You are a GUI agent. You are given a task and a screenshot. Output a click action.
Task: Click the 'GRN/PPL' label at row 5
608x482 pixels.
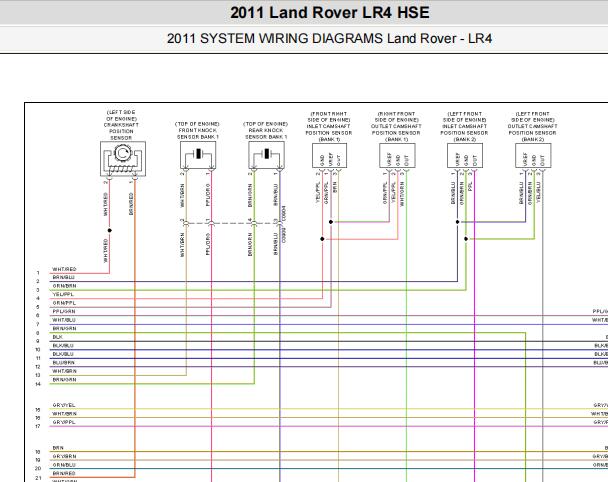click(64, 303)
